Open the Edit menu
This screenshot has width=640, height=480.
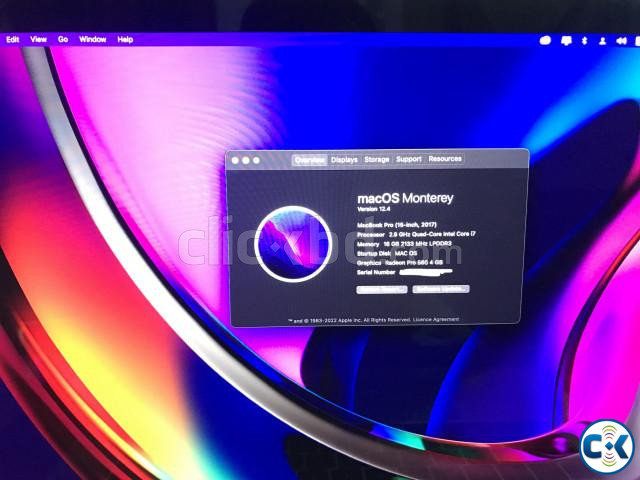[x=13, y=39]
